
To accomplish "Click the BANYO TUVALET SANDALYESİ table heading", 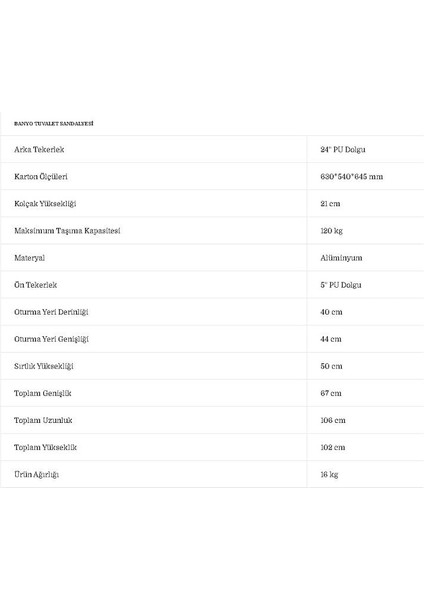I will (x=54, y=124).
